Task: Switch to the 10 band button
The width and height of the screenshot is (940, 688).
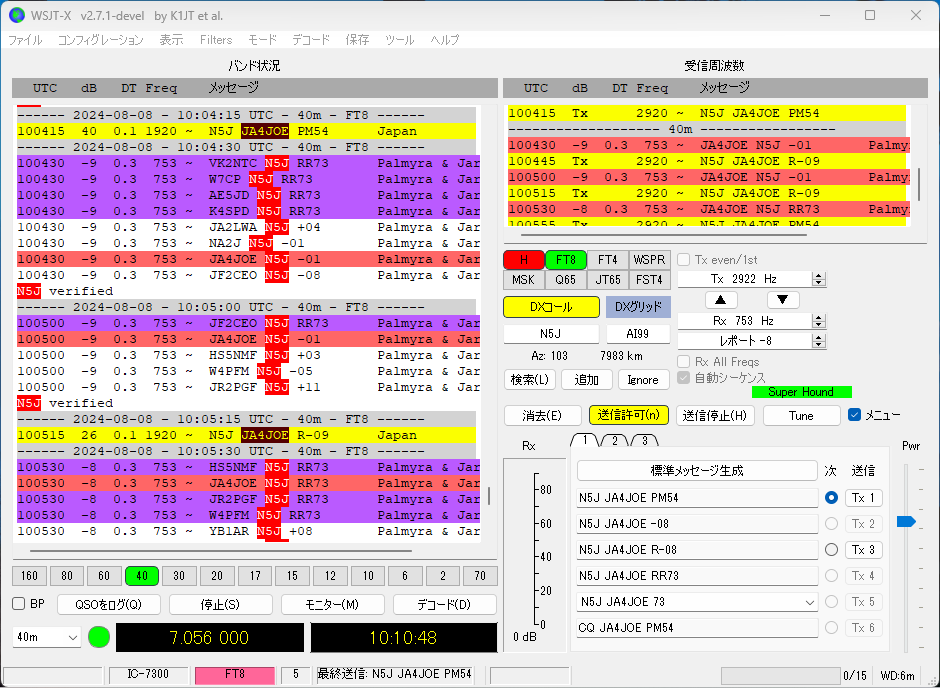Action: point(367,576)
